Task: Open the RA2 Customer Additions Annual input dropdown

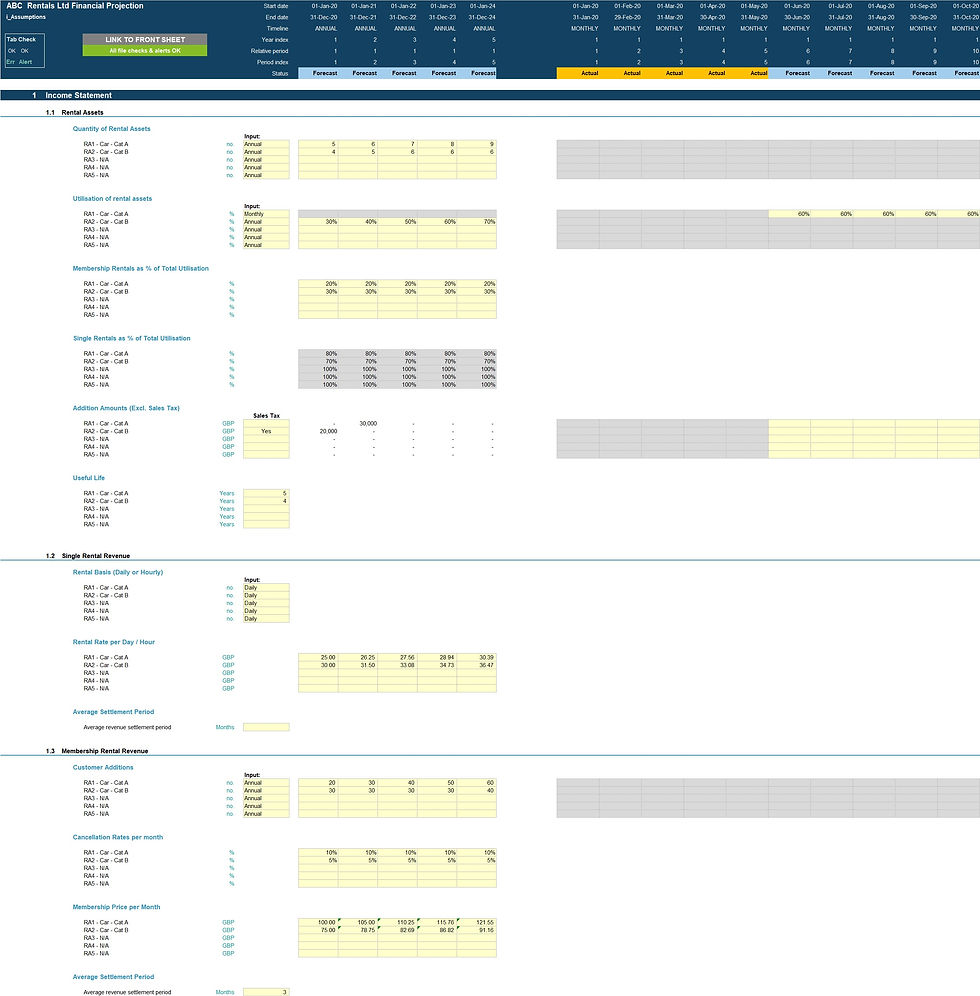Action: 266,791
